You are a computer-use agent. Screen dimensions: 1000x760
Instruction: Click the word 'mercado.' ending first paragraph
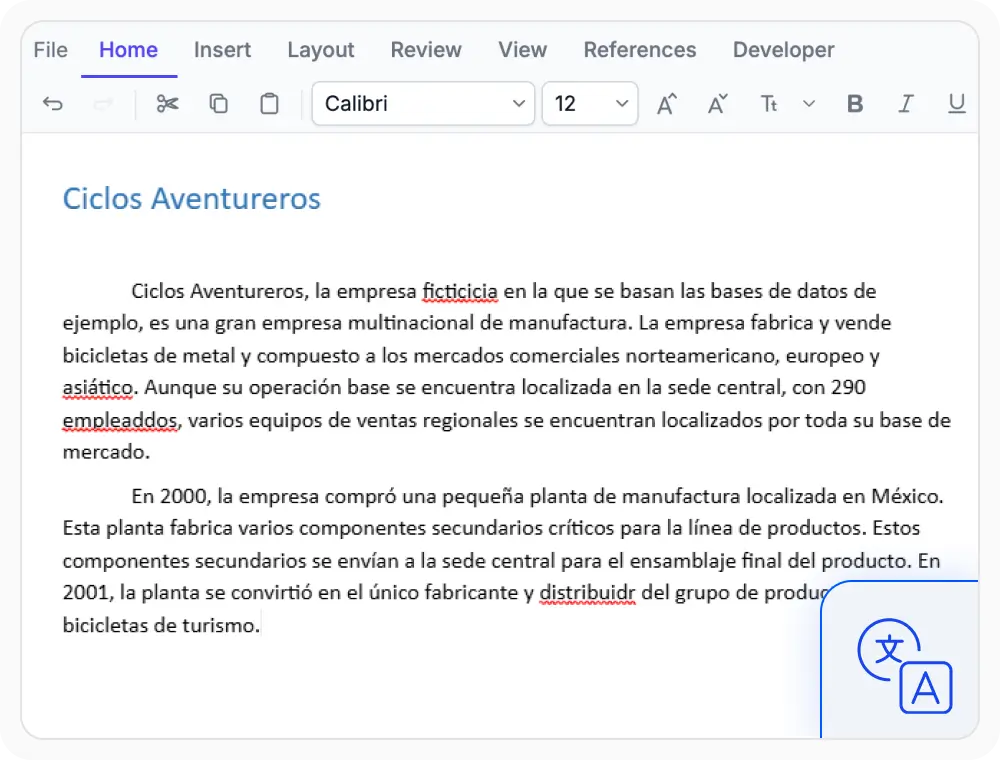coord(106,452)
